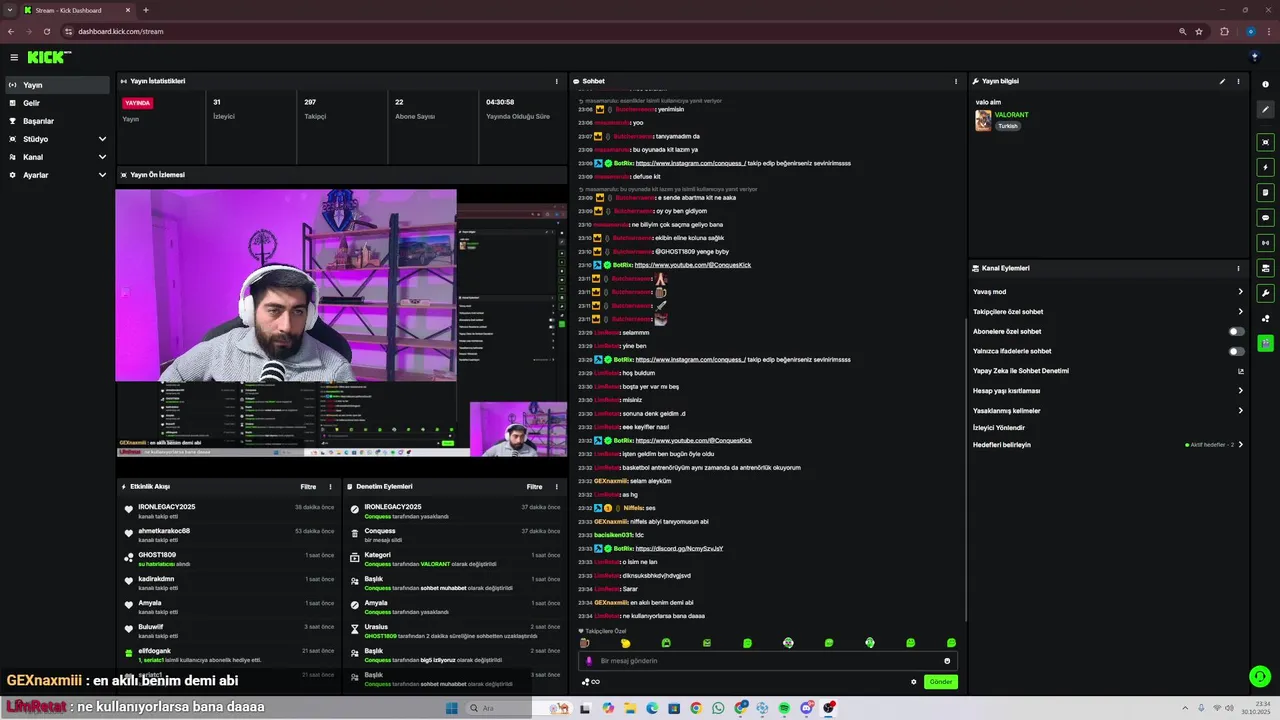The image size is (1280, 720).
Task: Open Yayın bilgisi panel three-dot menu
Action: click(x=1238, y=81)
